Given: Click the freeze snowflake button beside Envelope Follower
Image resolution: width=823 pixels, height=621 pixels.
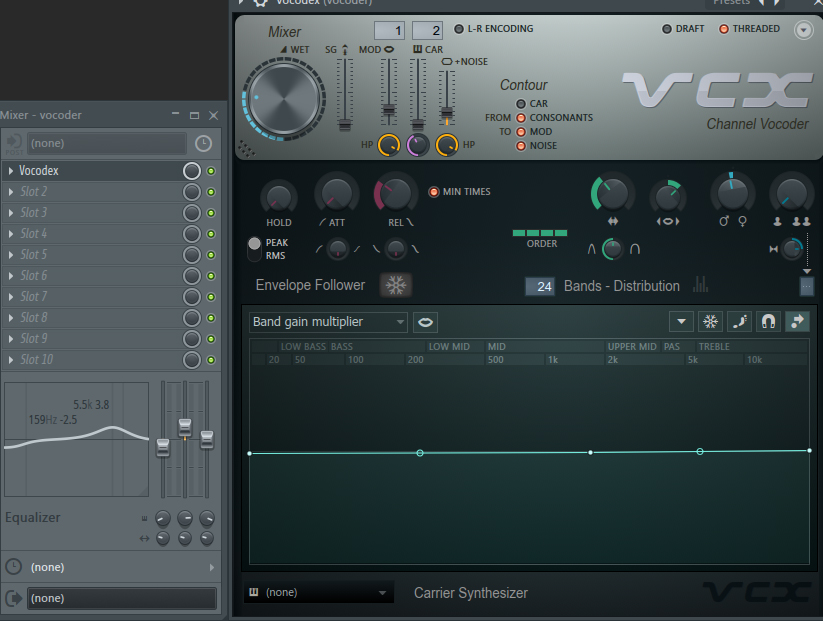Looking at the screenshot, I should (x=396, y=285).
